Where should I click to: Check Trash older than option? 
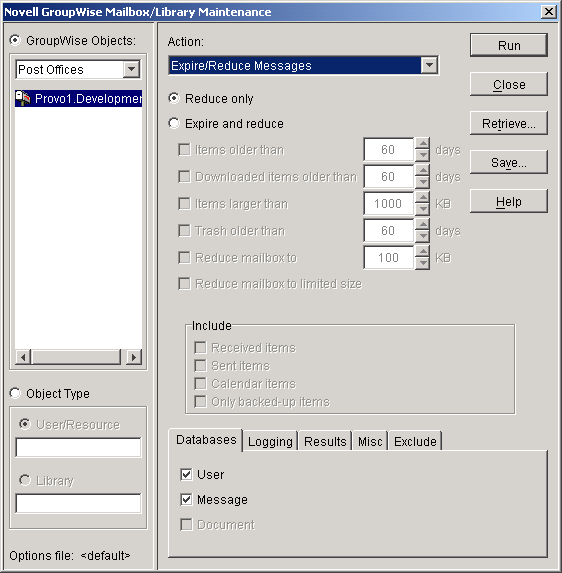point(184,231)
